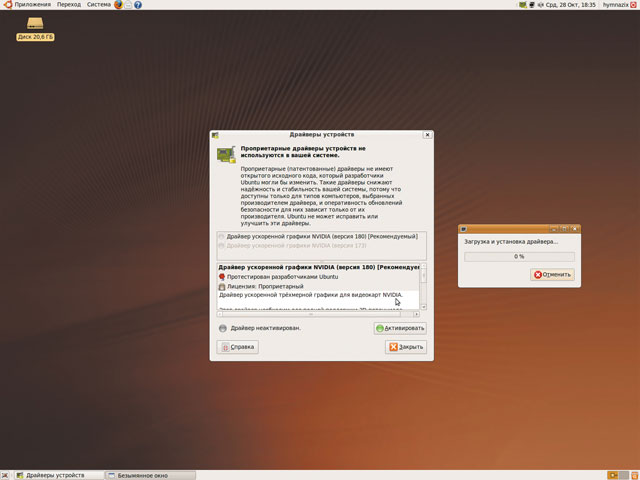
Task: Click the 'Драйверы устройств' title bar
Action: (x=322, y=135)
